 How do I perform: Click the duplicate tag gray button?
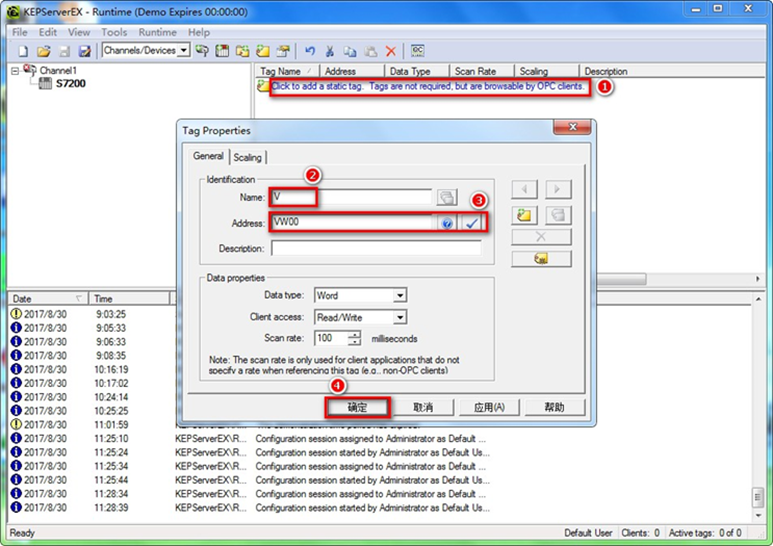558,215
